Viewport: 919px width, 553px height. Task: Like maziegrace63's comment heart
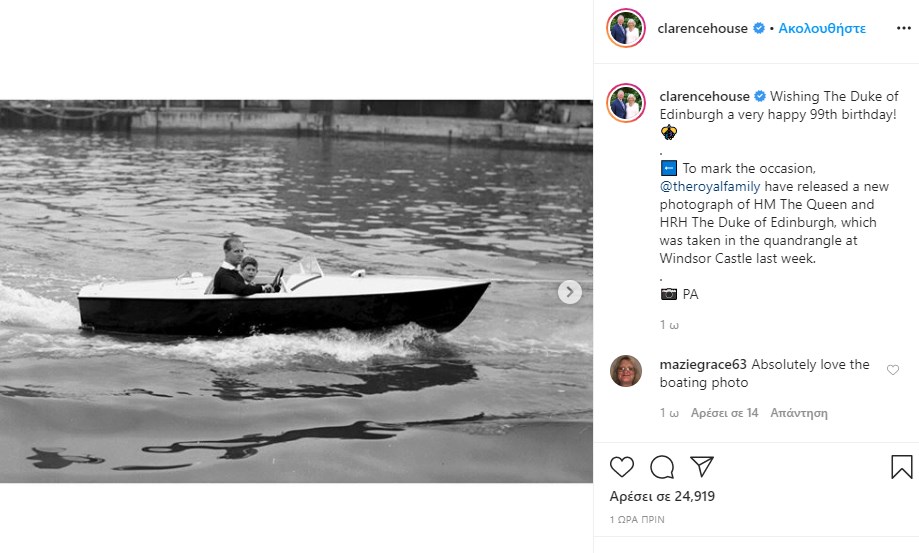pos(893,370)
